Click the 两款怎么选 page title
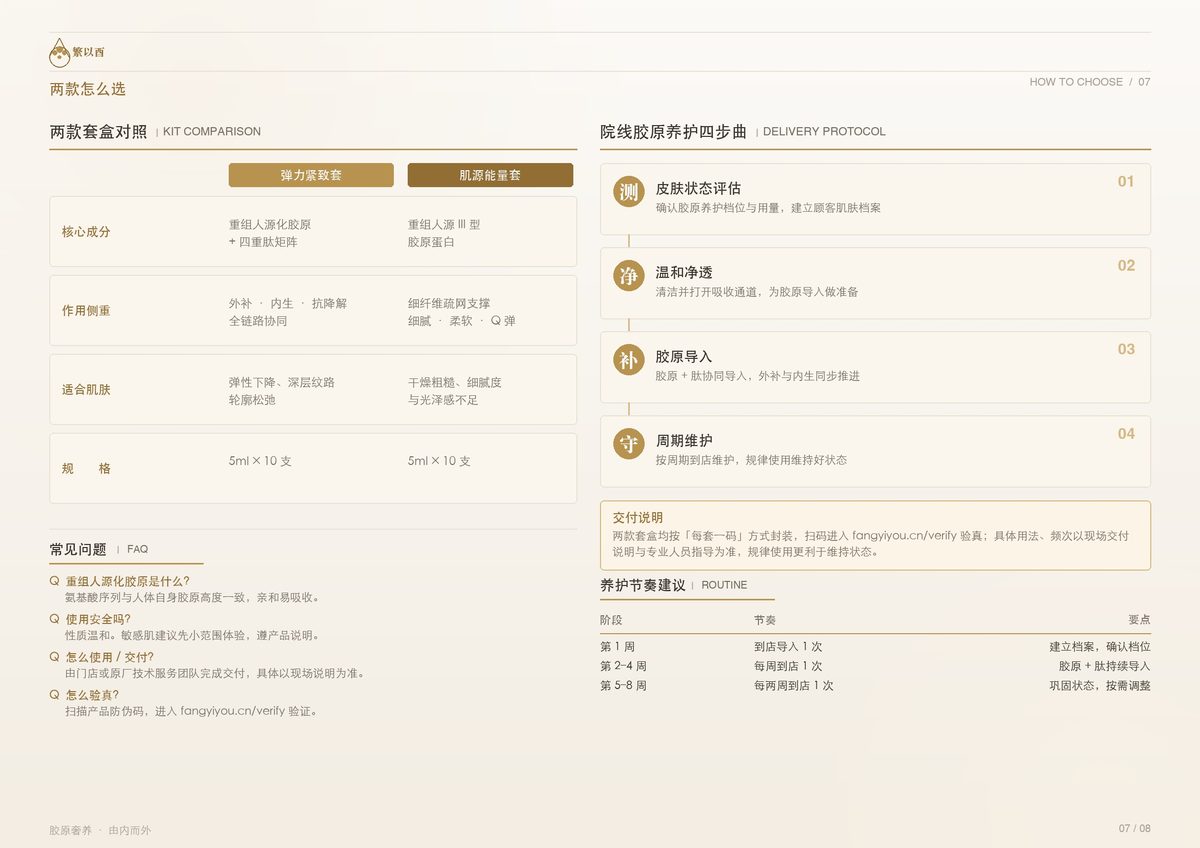The height and width of the screenshot is (848, 1200). 88,89
